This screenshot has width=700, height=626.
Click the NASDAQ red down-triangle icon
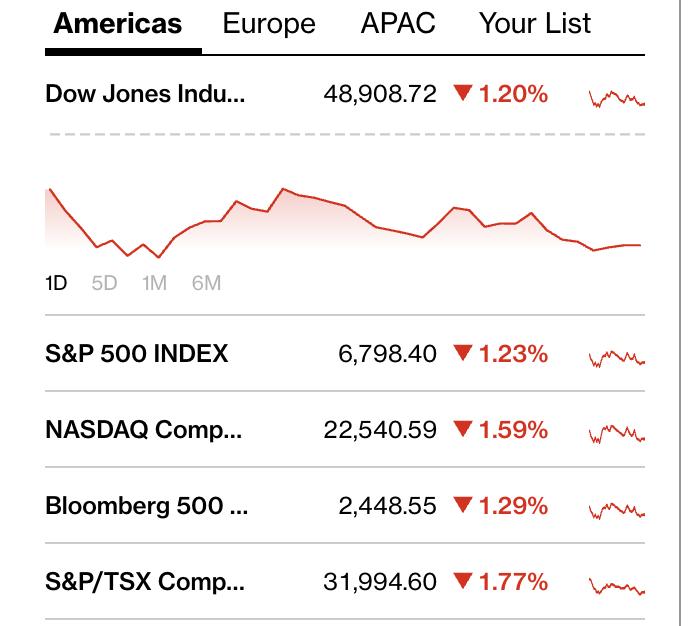tap(462, 430)
